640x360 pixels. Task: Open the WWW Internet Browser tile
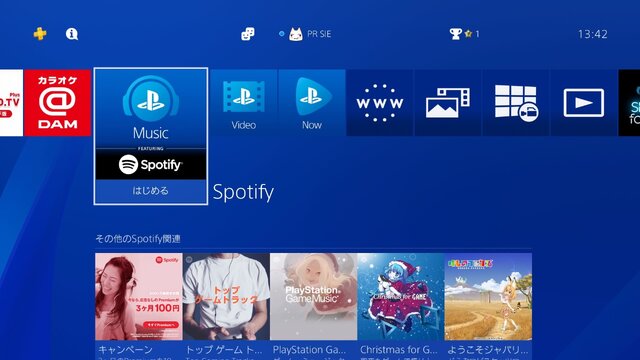(x=380, y=102)
